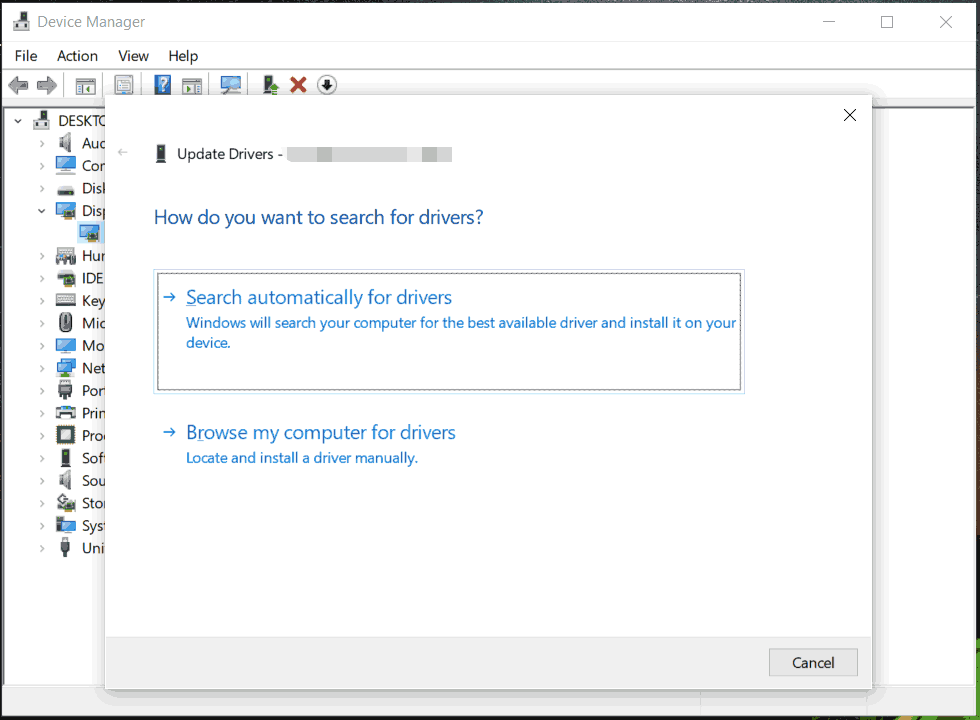Click the 'Locate and install a driver manually.' text
This screenshot has width=980, height=720.
tap(302, 458)
